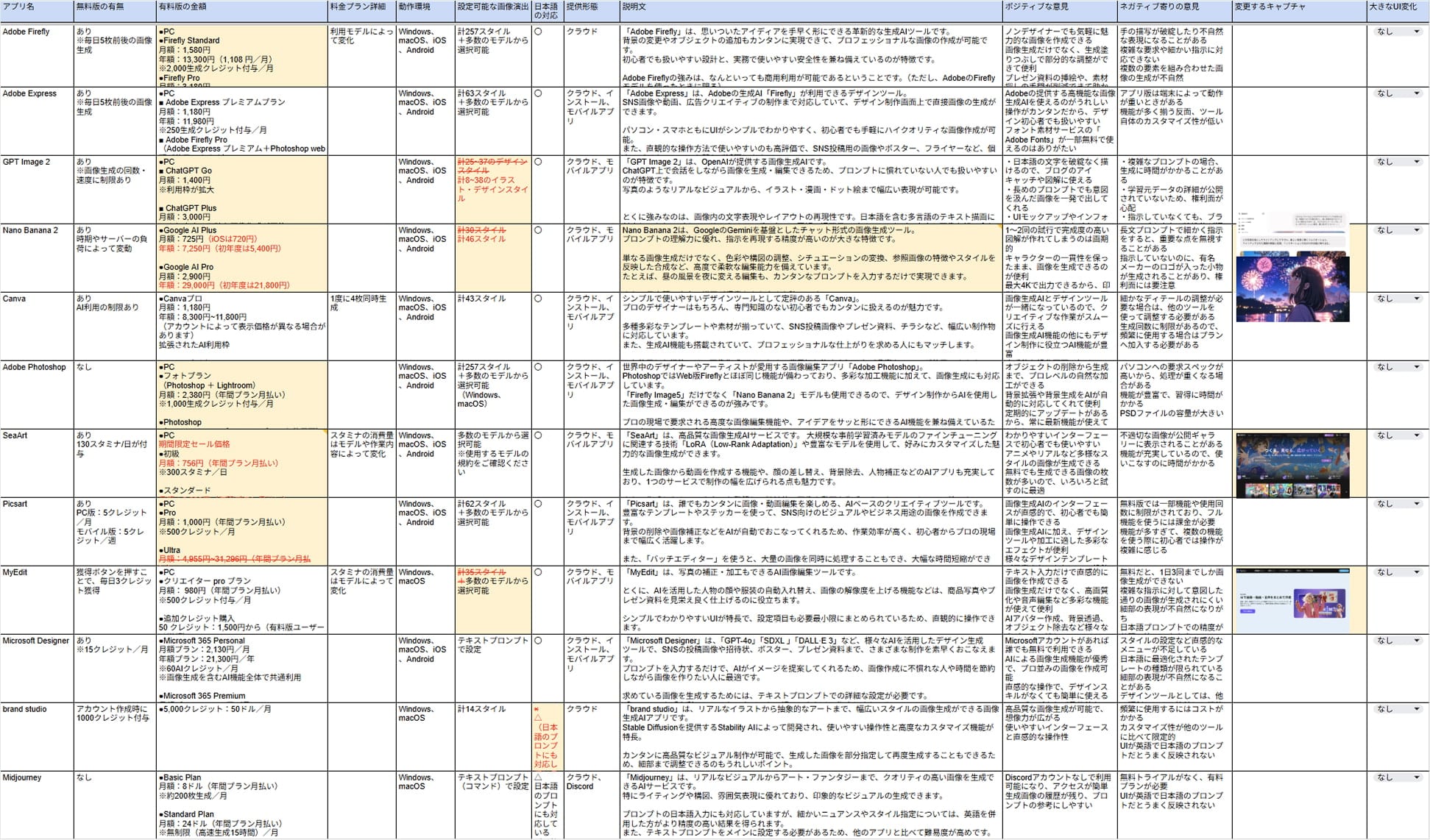Select the 料金プラン詳細 header cell

362,10
